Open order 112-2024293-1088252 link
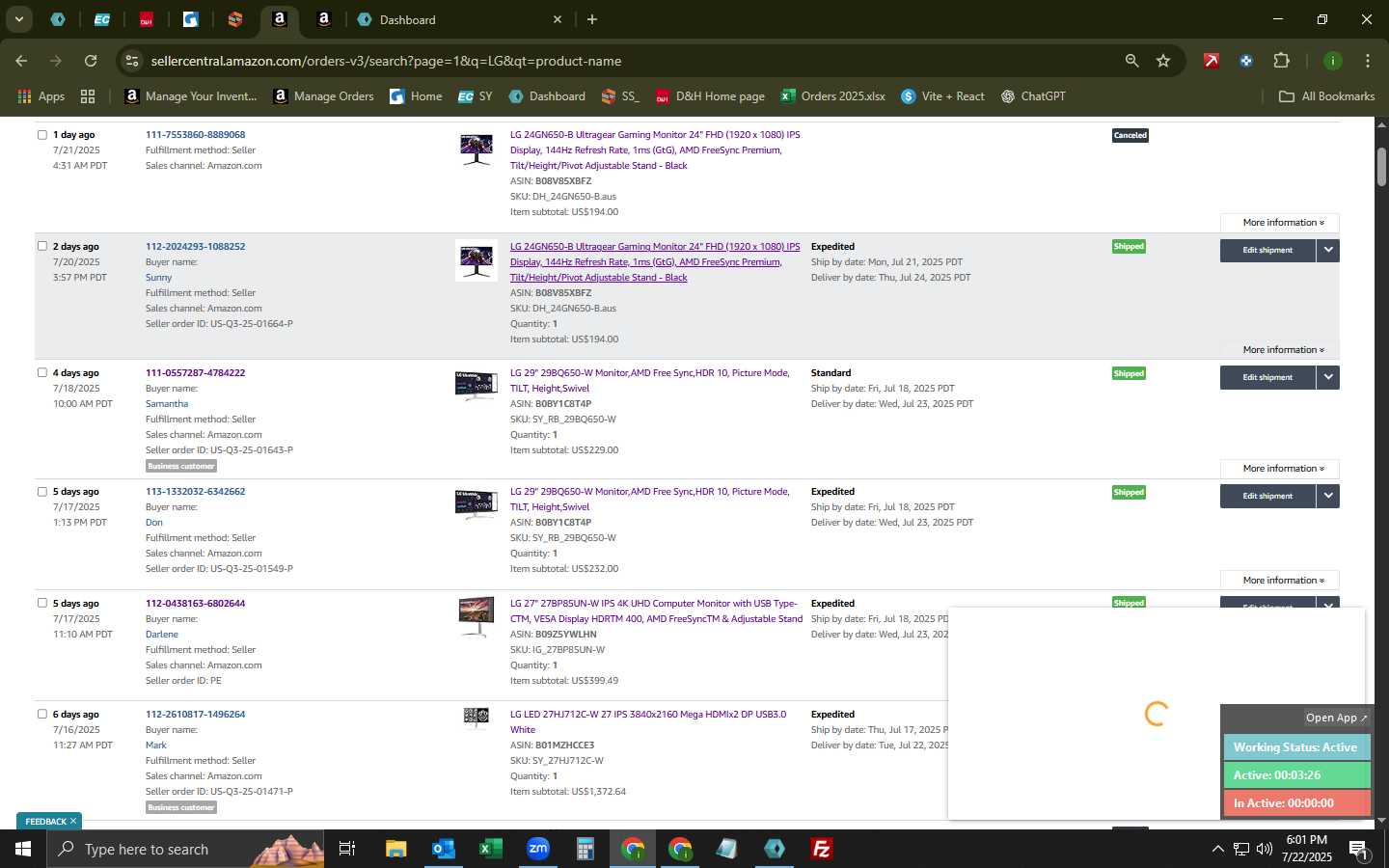1389x868 pixels. (x=195, y=247)
